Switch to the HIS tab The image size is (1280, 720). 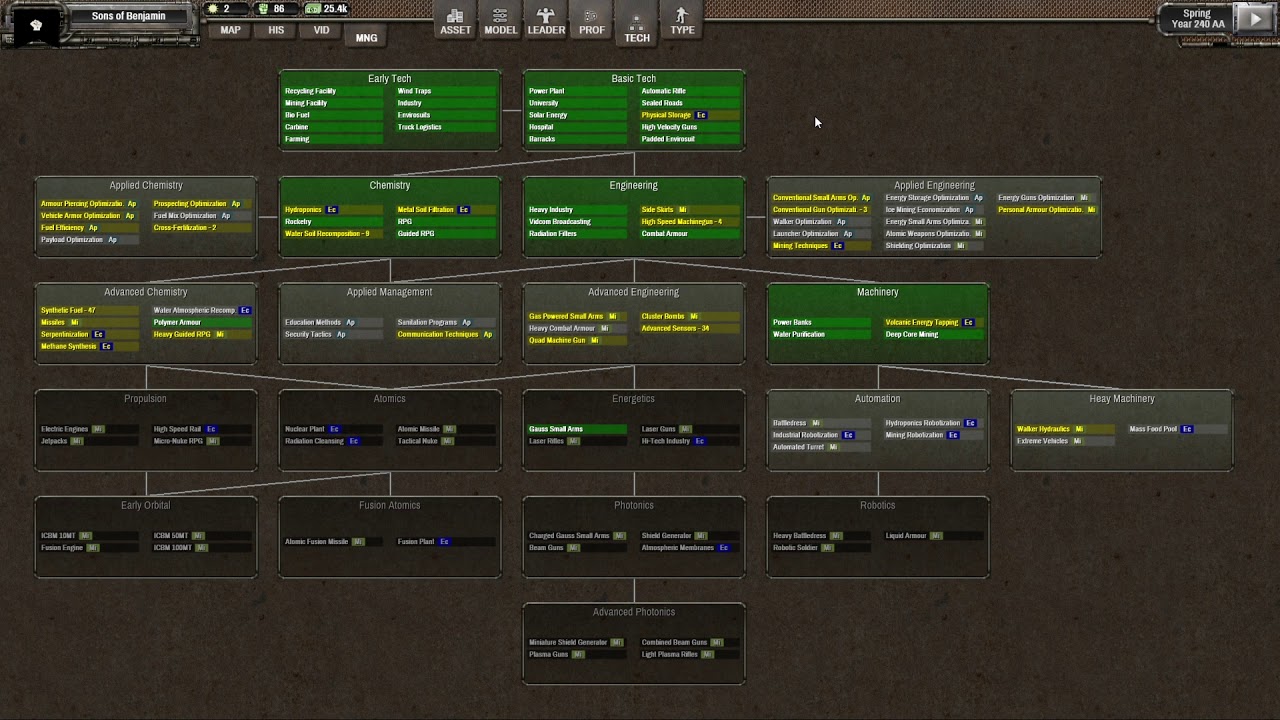point(276,30)
